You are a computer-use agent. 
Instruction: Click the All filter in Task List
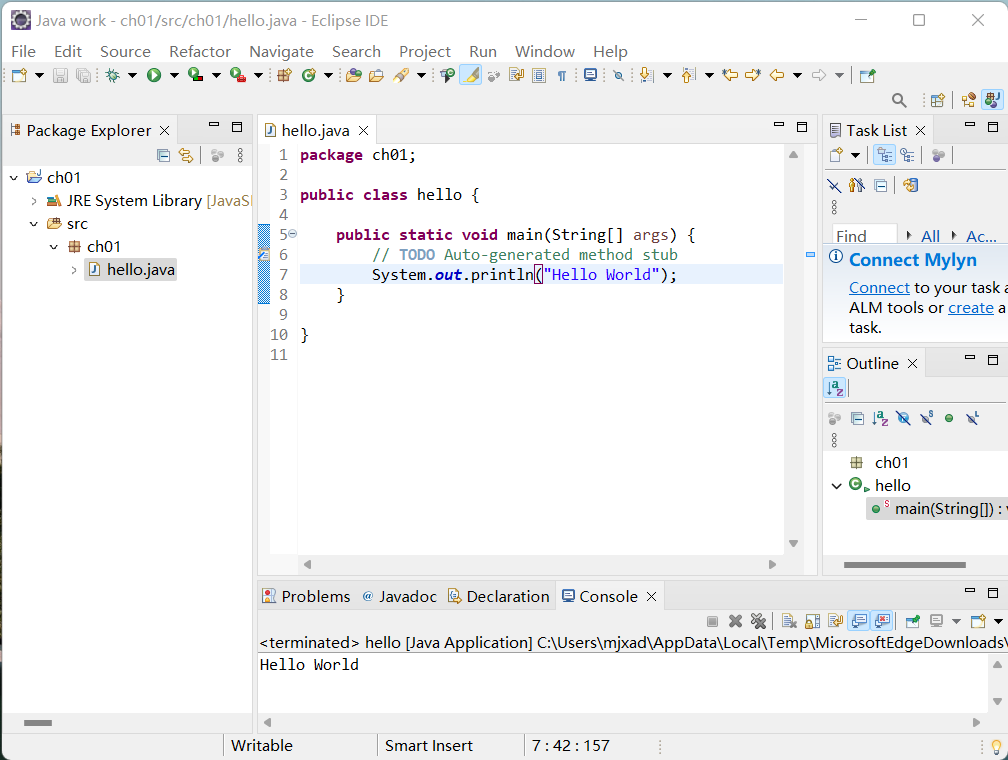930,237
